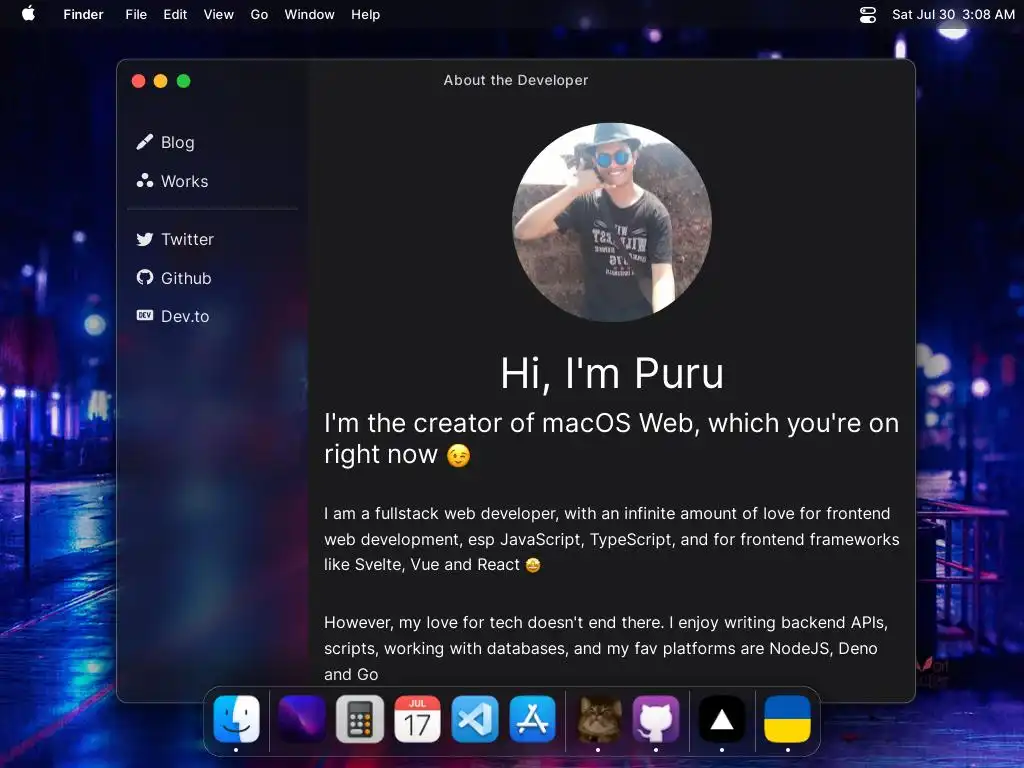Open the Go menu

(x=259, y=14)
